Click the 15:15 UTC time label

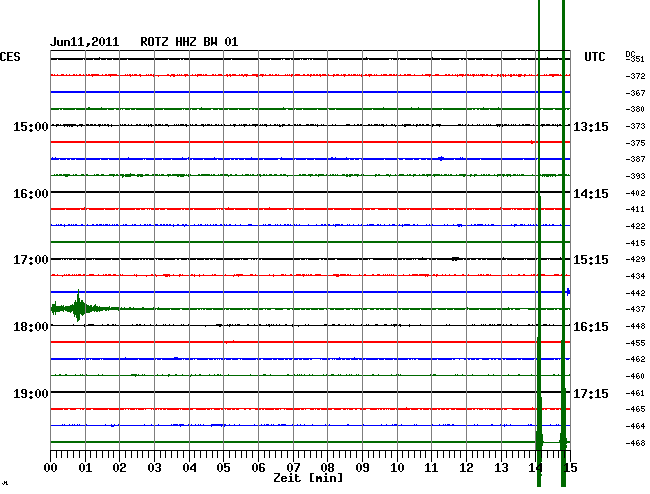(x=591, y=260)
